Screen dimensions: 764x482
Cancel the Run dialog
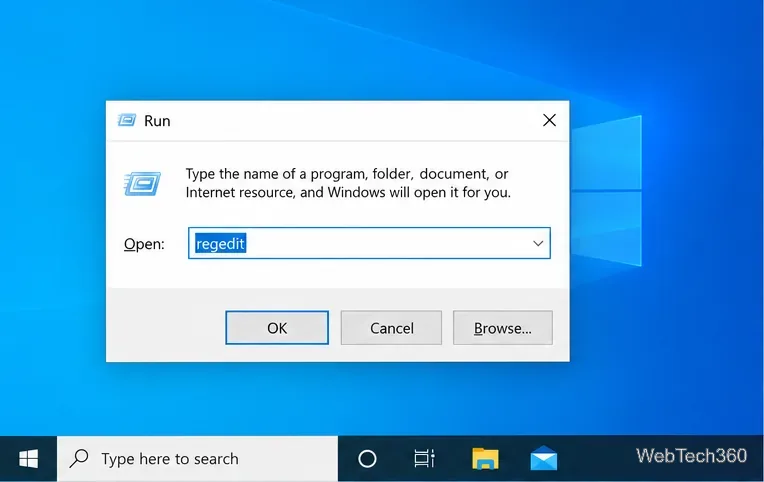point(391,328)
